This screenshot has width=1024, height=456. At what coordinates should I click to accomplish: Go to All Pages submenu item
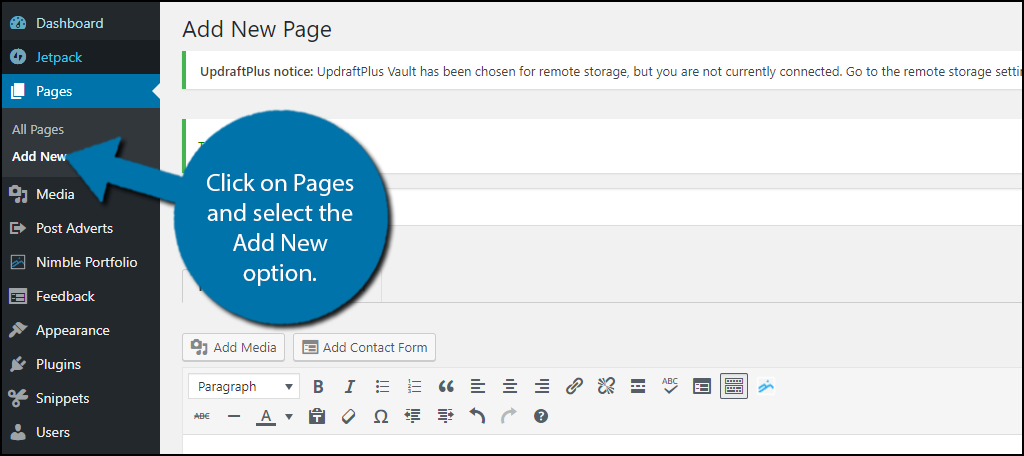[x=38, y=130]
